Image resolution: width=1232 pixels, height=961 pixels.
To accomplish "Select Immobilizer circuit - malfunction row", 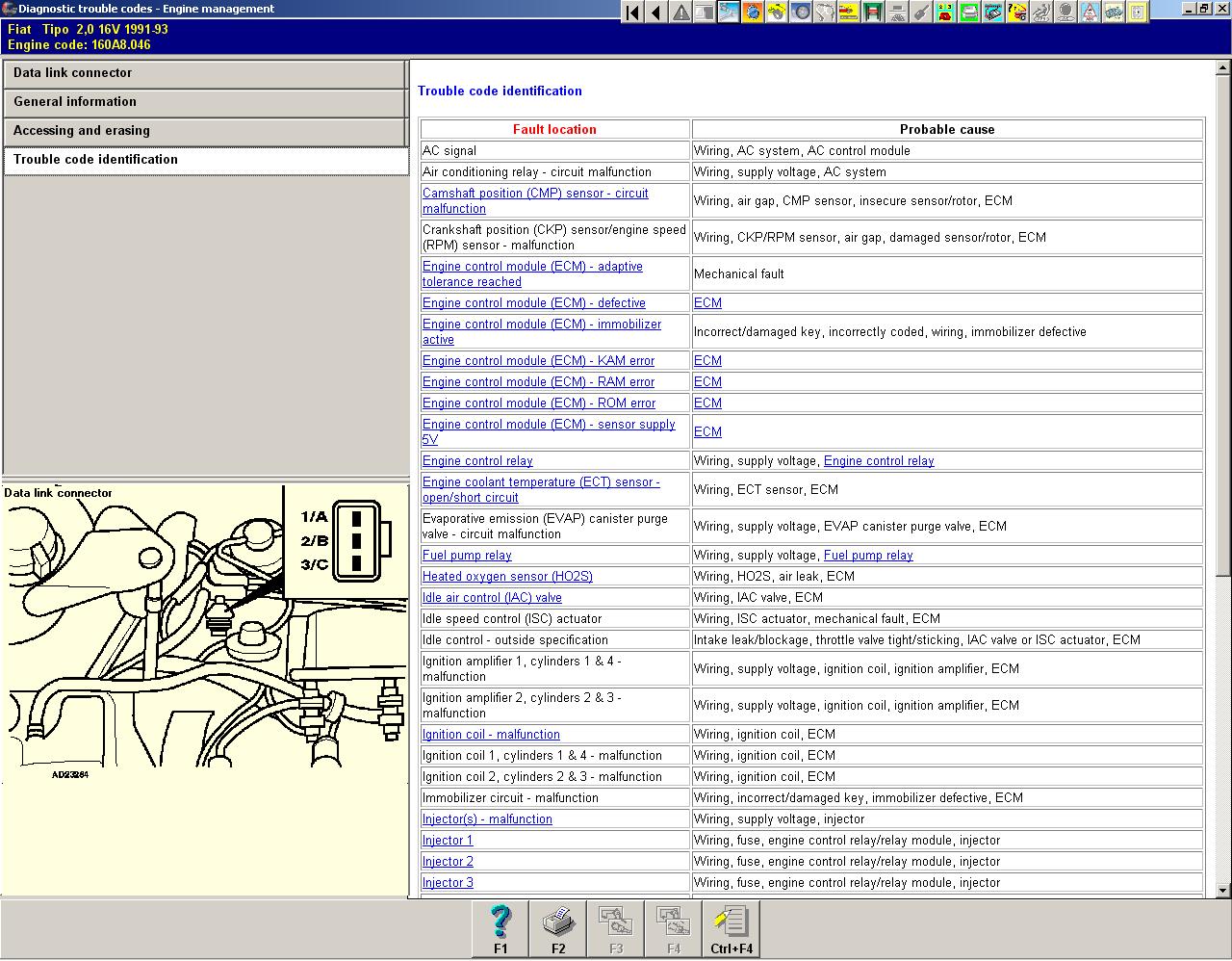I will (811, 797).
